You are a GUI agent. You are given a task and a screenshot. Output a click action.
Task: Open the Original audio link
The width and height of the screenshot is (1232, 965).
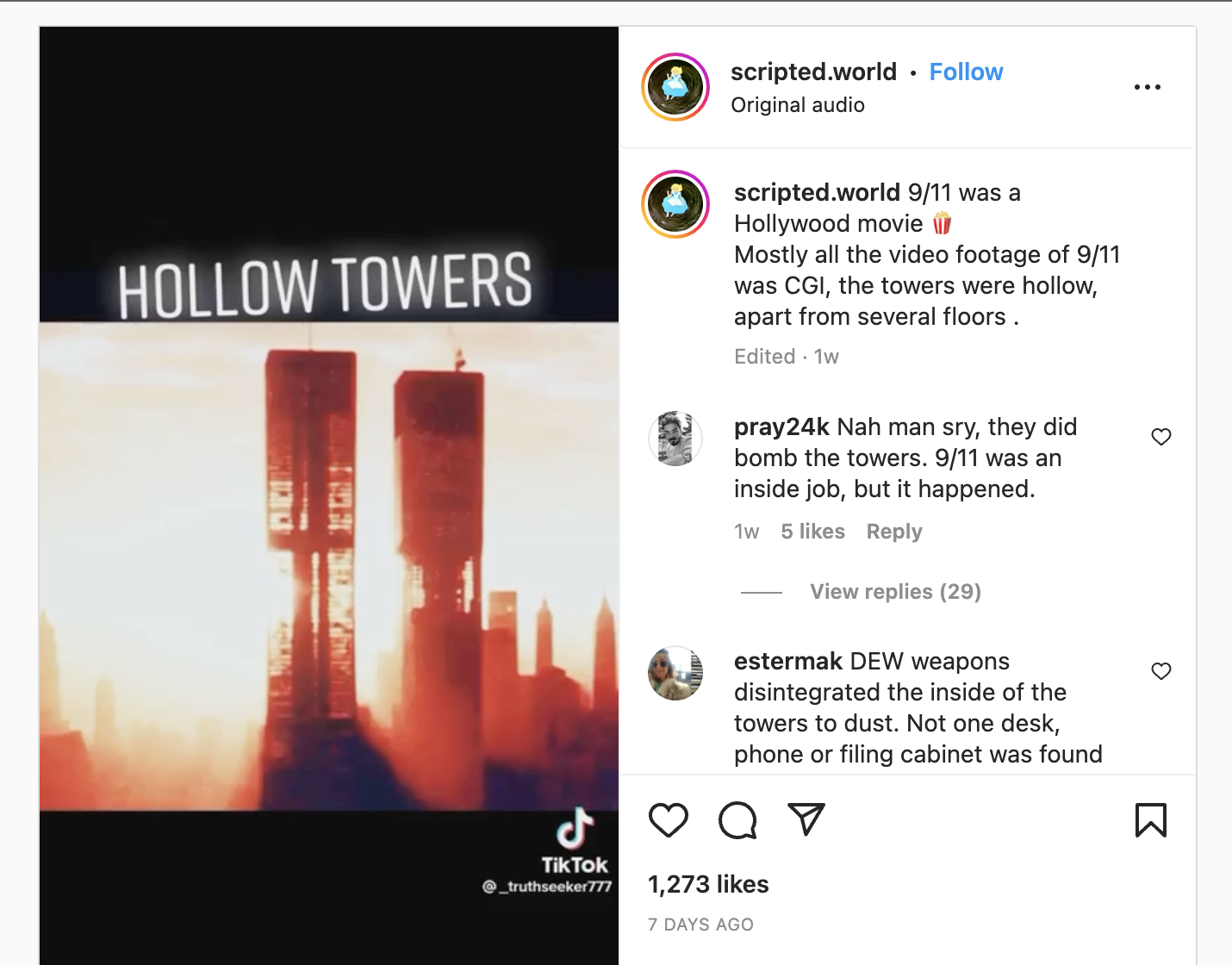point(798,105)
